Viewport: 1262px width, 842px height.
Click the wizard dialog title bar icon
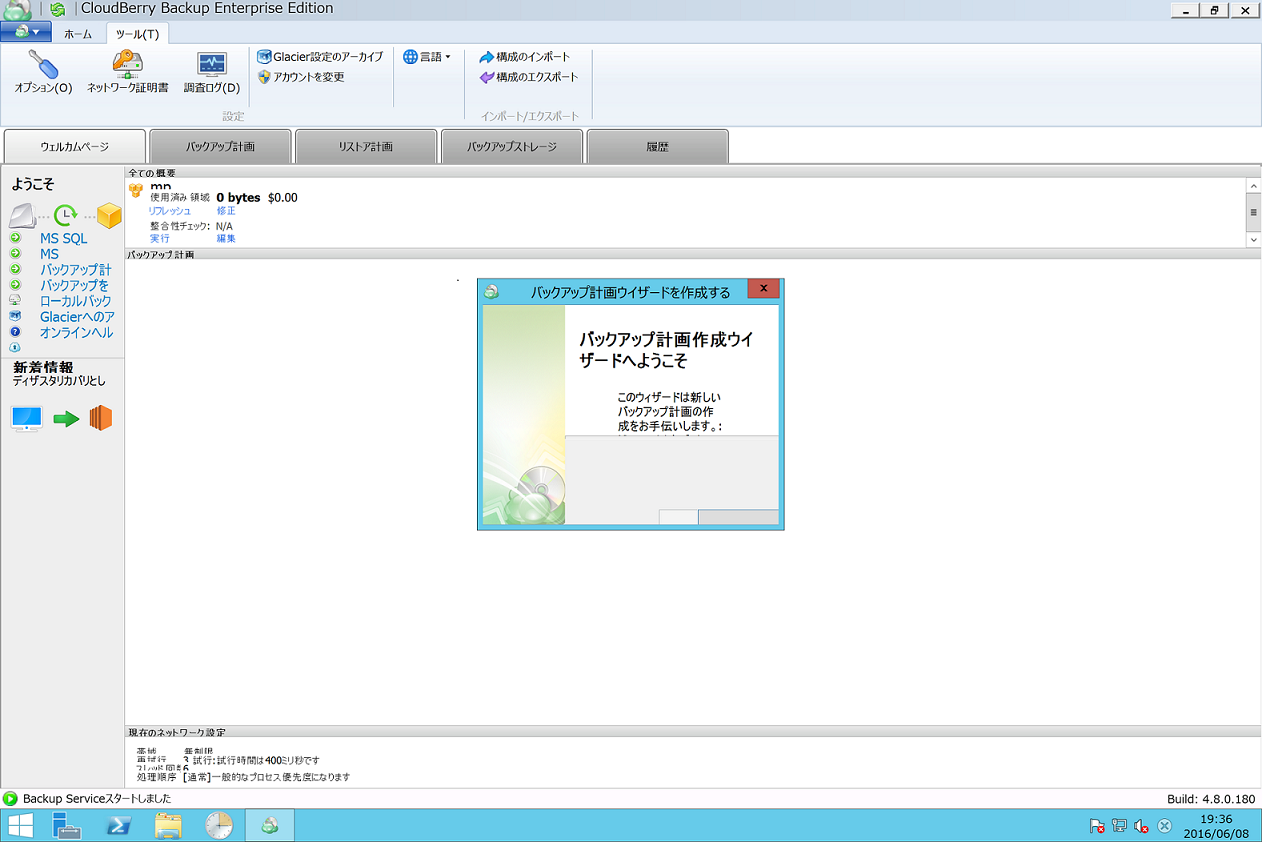(x=491, y=292)
